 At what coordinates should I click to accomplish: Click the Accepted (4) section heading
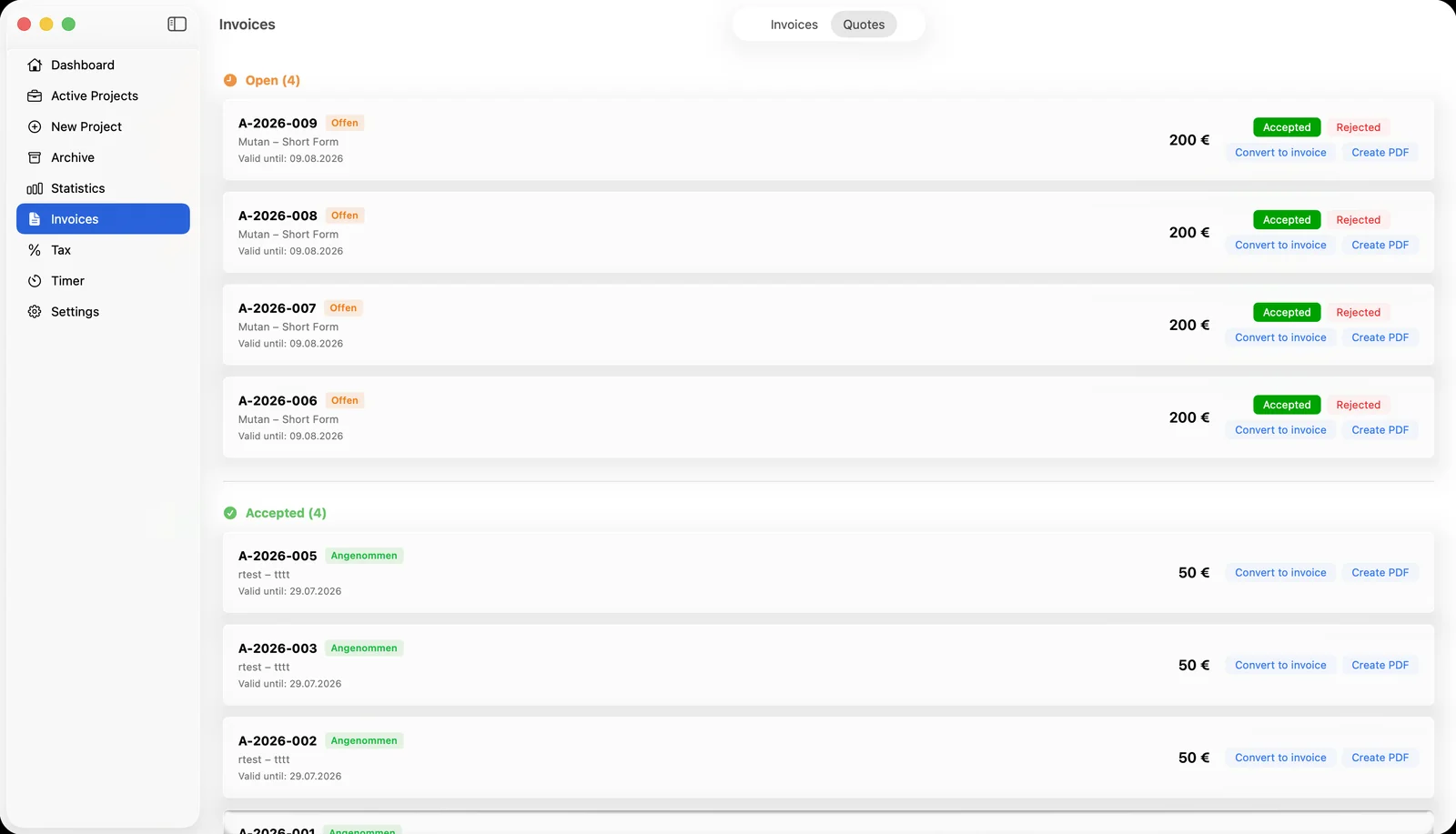286,513
